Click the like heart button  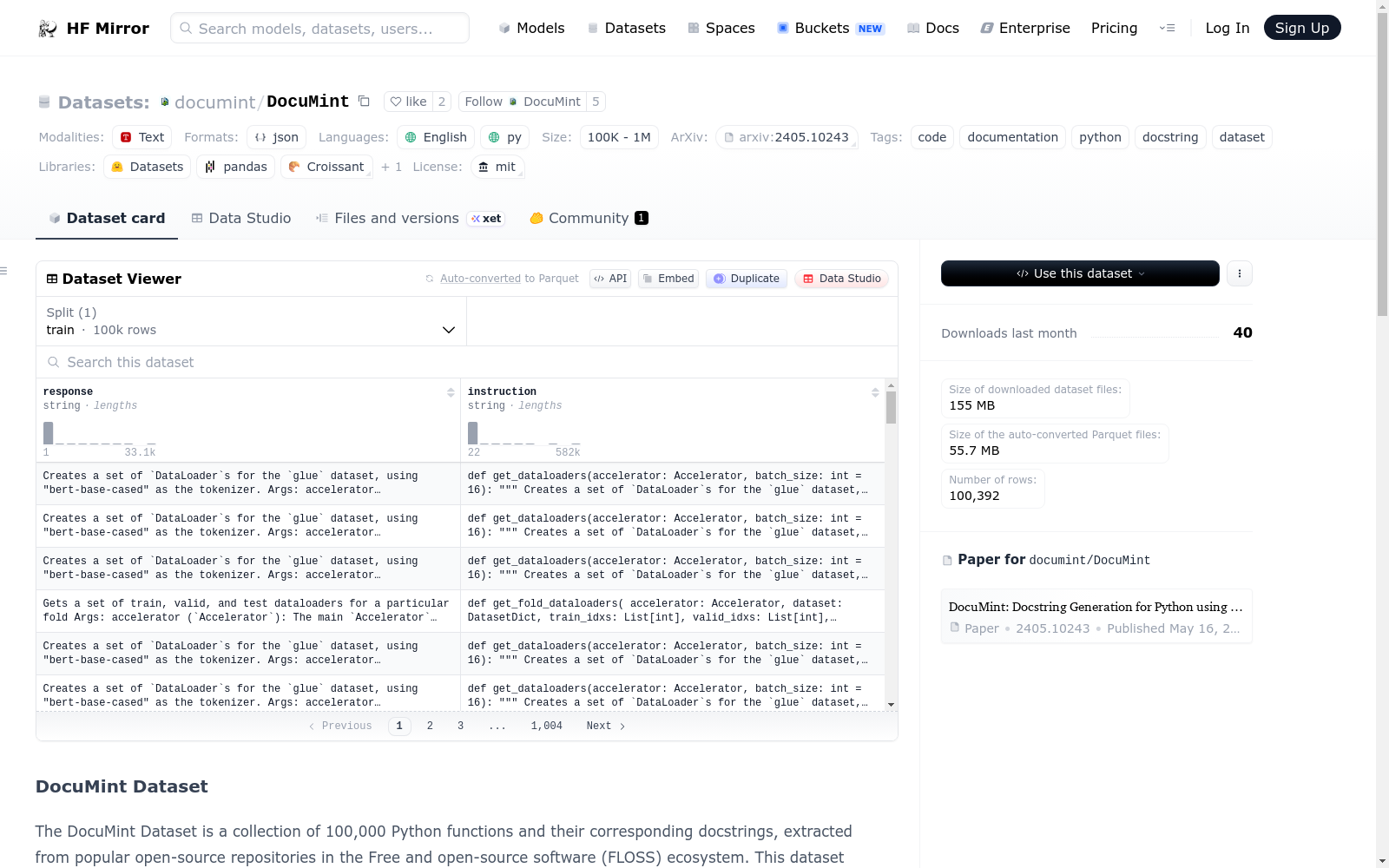[x=408, y=102]
